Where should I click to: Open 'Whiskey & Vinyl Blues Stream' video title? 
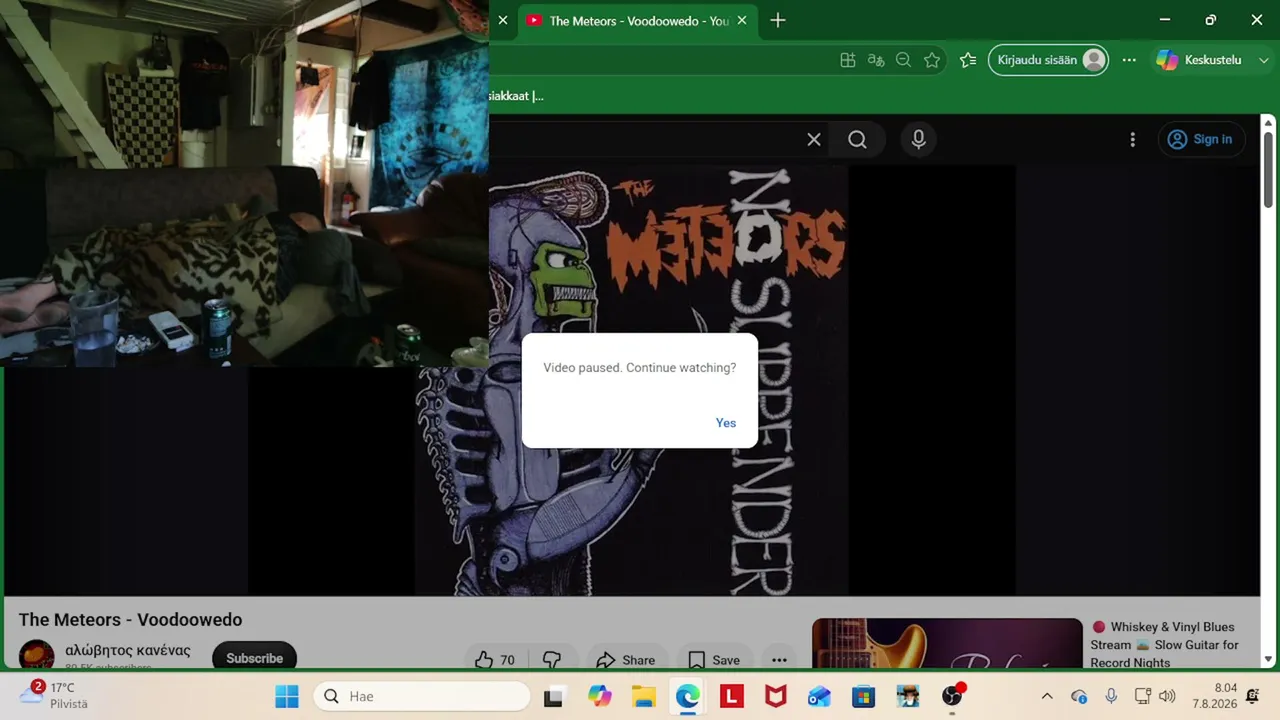pos(1165,645)
